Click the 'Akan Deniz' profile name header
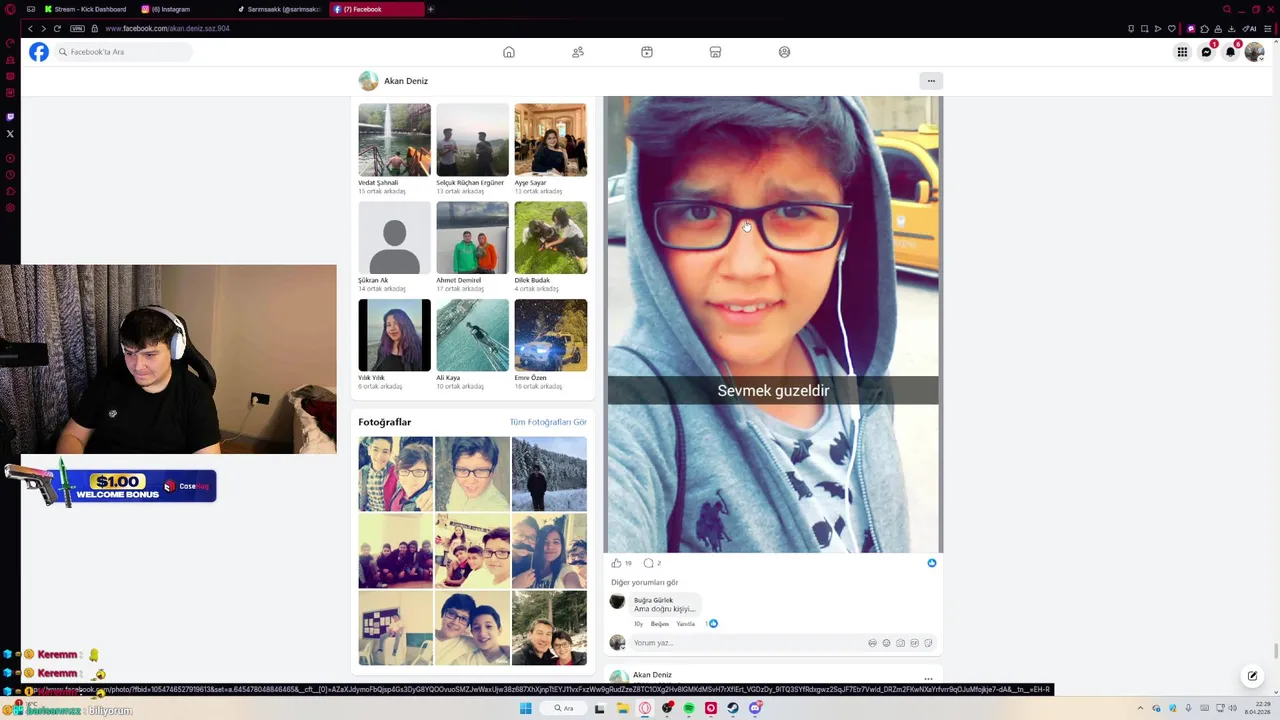Image resolution: width=1280 pixels, height=720 pixels. coord(406,81)
